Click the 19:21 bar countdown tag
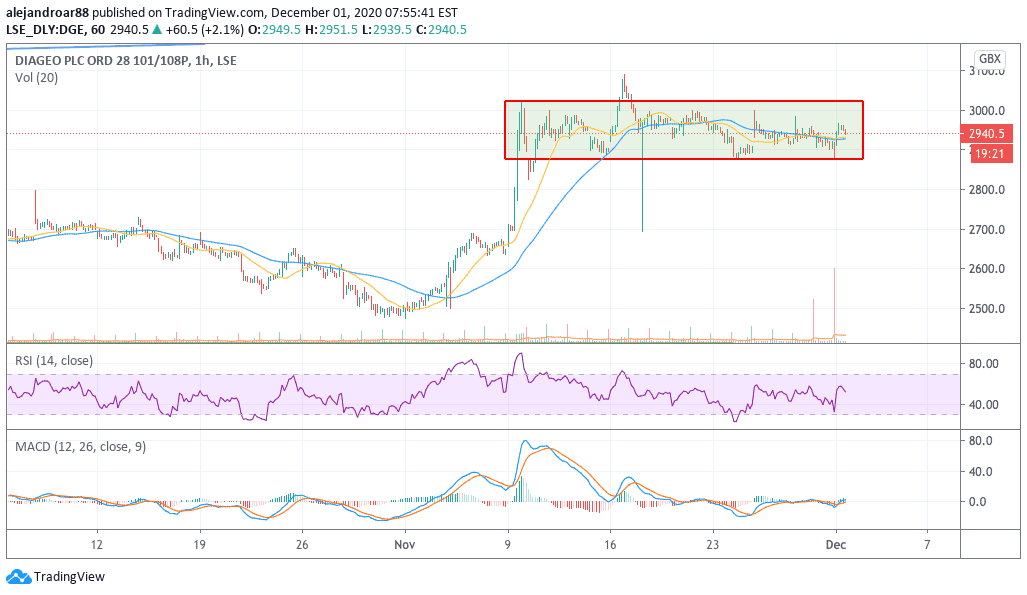Image resolution: width=1027 pixels, height=595 pixels. (989, 154)
